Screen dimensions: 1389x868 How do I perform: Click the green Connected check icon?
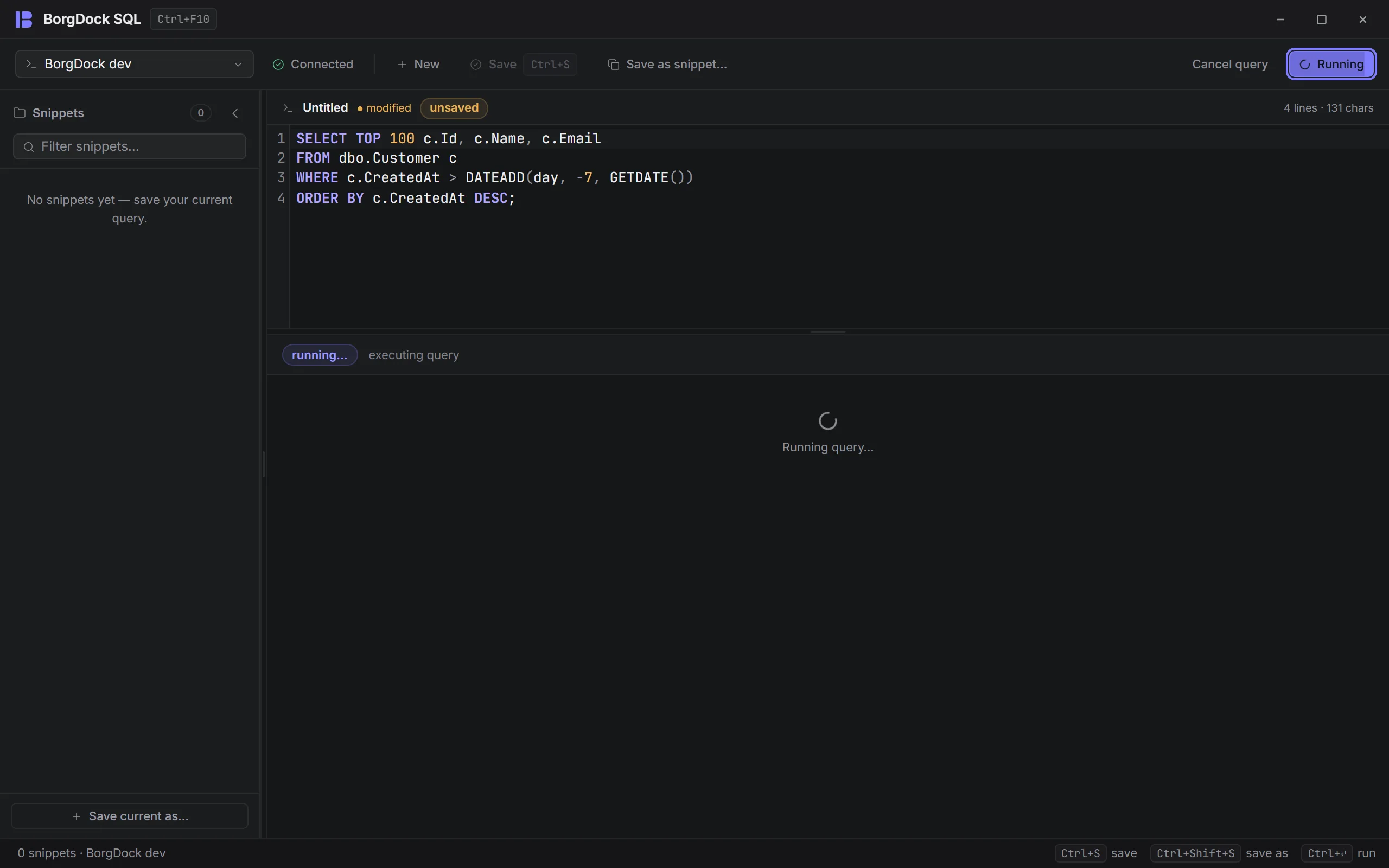(x=278, y=65)
